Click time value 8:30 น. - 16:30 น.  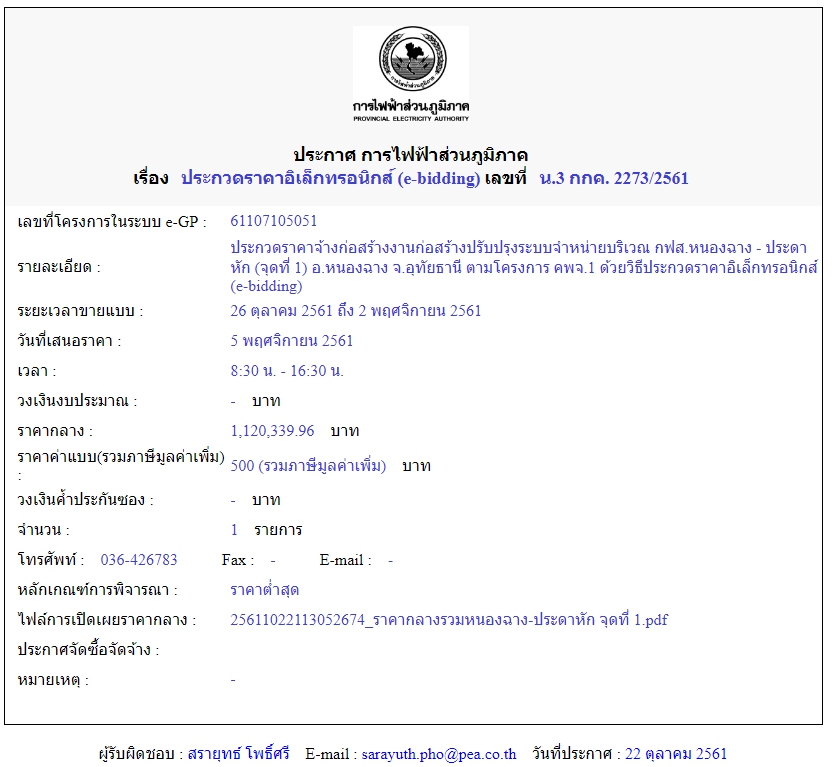[x=287, y=371]
